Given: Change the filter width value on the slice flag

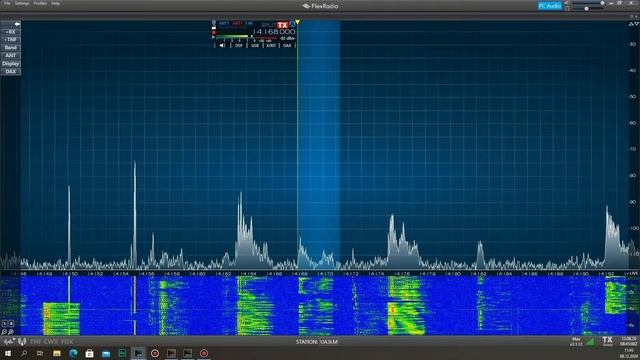Looking at the screenshot, I should tap(249, 24).
